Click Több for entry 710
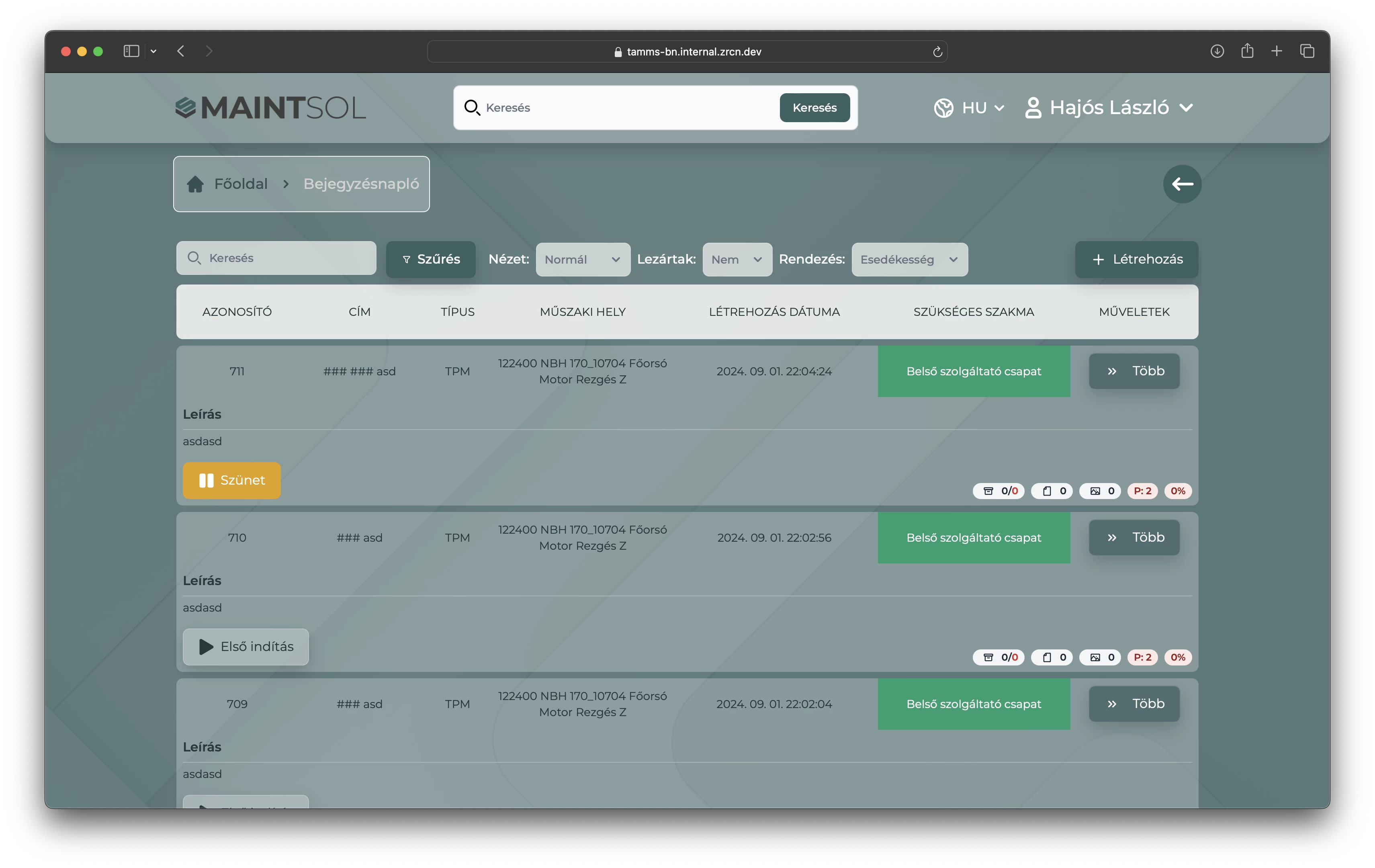This screenshot has width=1375, height=868. [x=1134, y=537]
